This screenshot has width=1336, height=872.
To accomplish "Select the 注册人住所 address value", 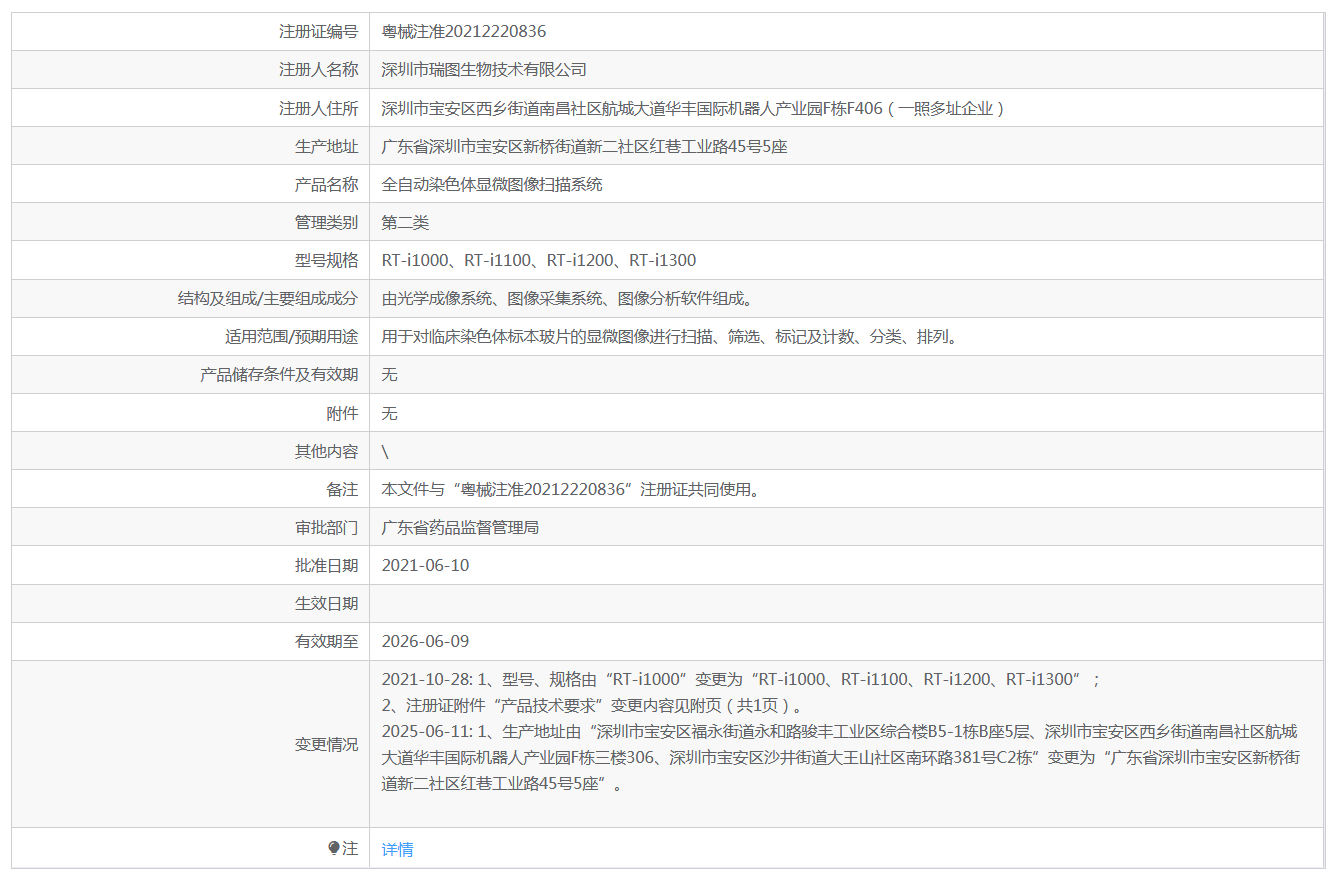I will (x=693, y=108).
